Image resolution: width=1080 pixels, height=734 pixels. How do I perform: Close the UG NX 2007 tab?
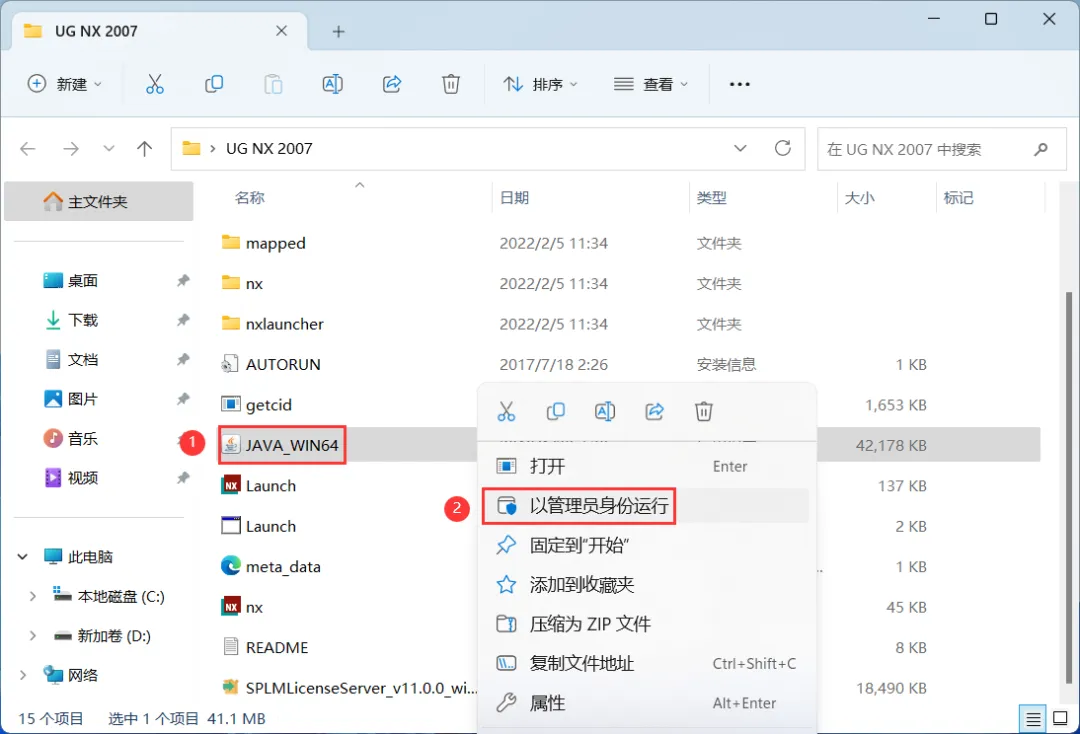(x=281, y=31)
